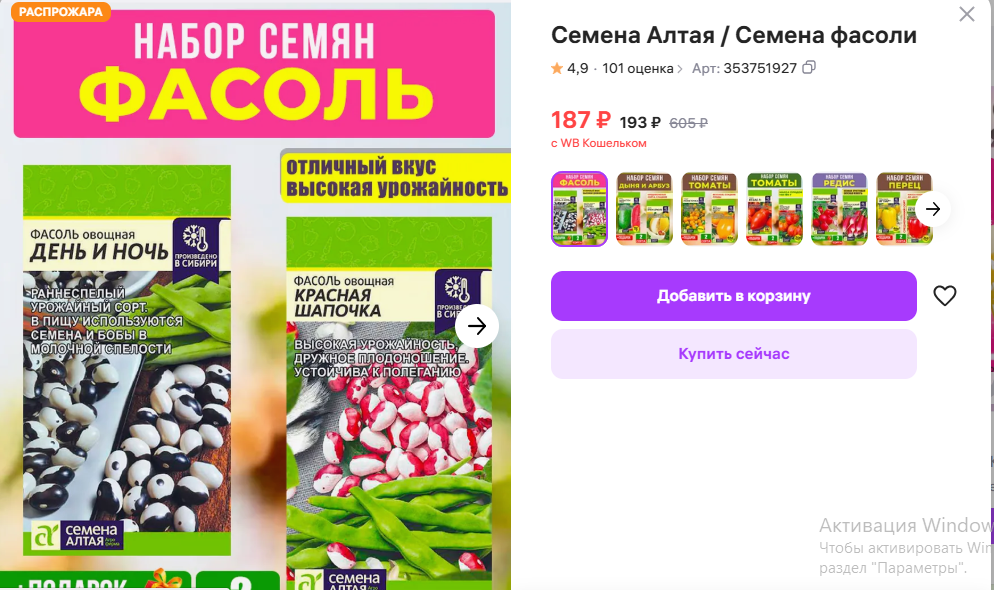The width and height of the screenshot is (994, 590).
Task: Copy the article number with copy icon
Action: [809, 67]
